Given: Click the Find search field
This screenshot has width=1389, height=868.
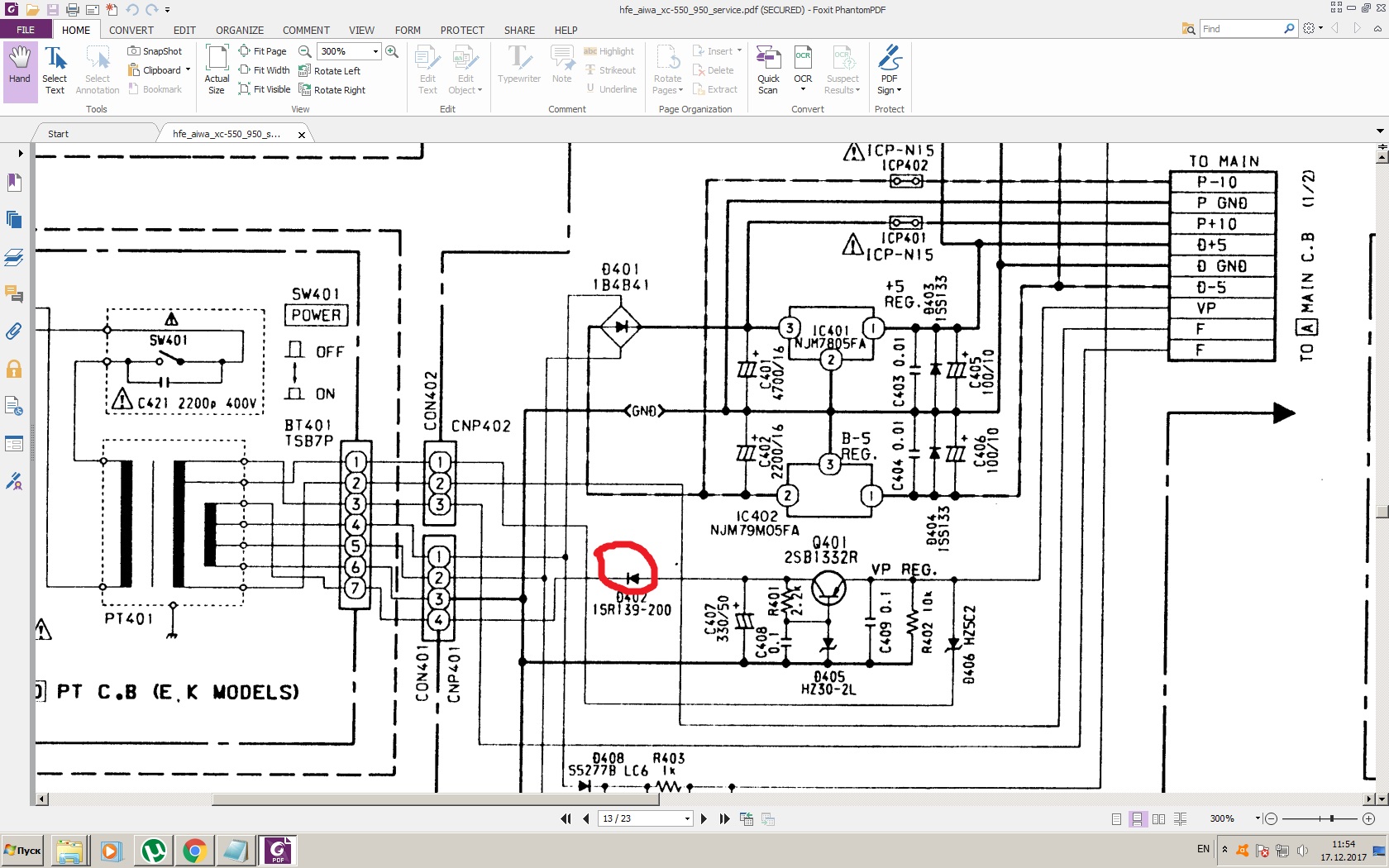Looking at the screenshot, I should click(x=1241, y=29).
